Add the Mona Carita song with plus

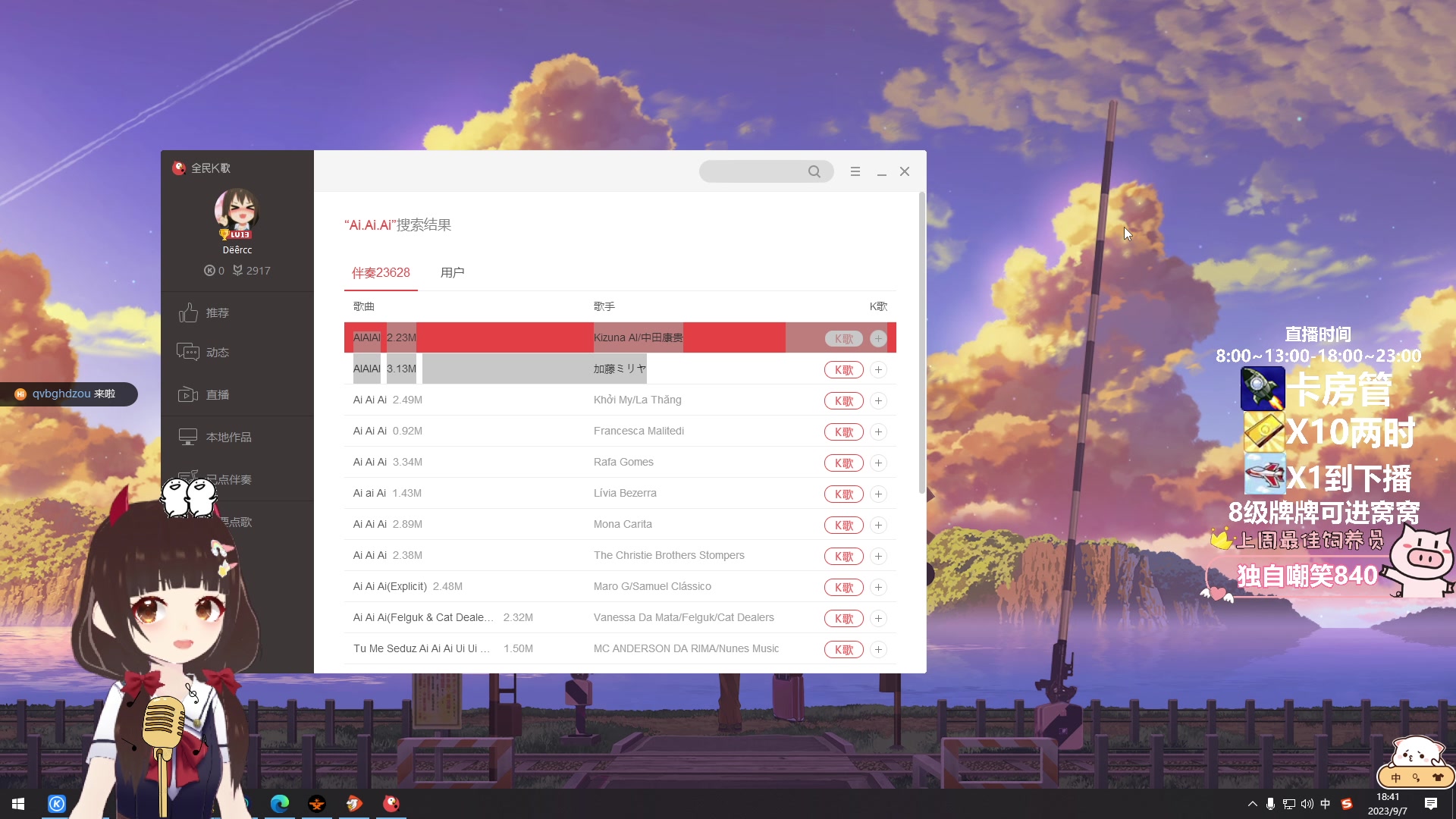coord(878,525)
